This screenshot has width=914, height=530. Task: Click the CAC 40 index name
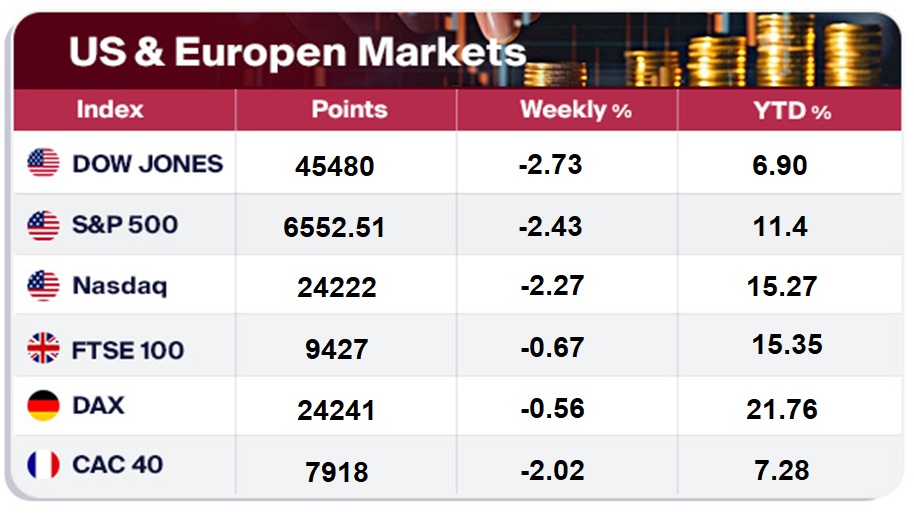pos(118,465)
